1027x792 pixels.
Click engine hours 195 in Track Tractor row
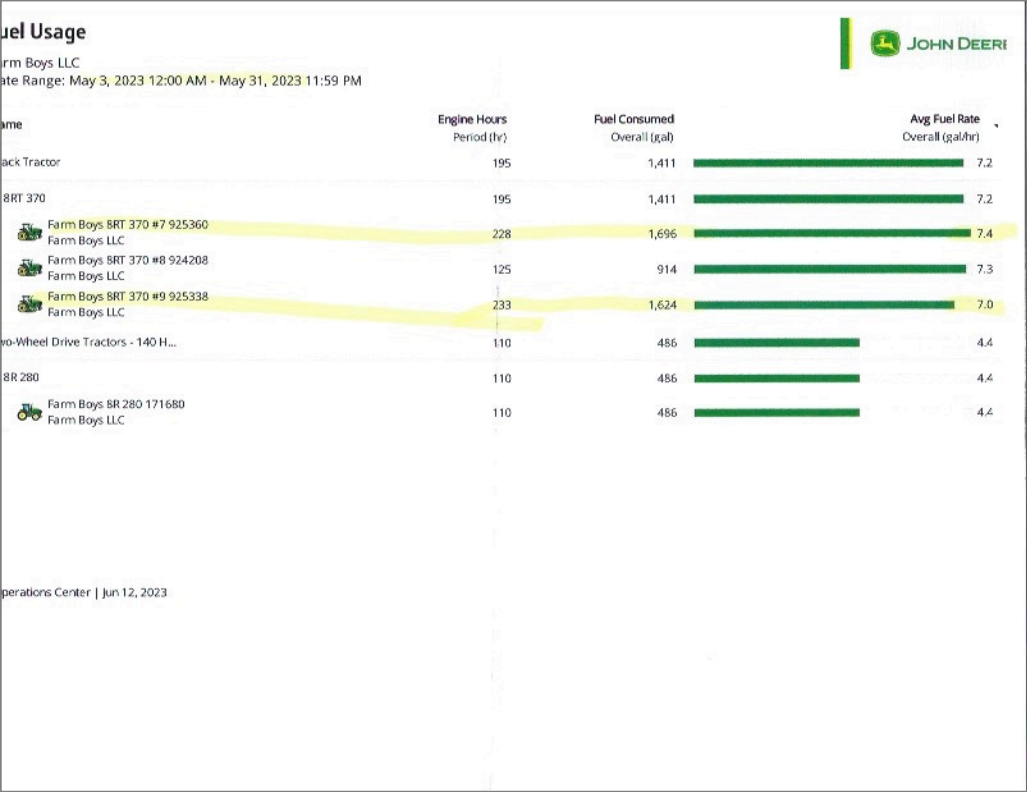502,163
